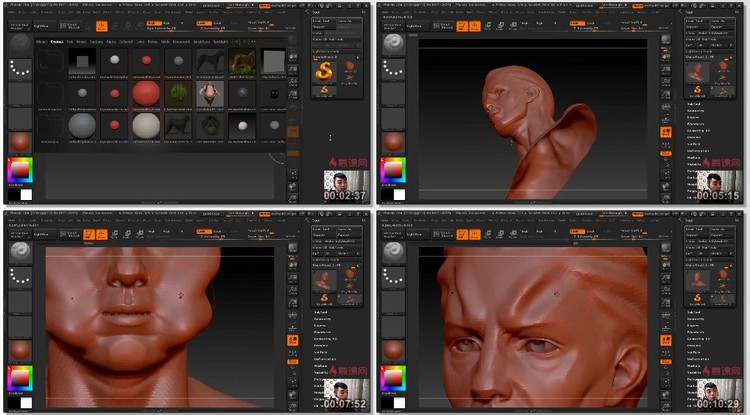Select Rotate mode icon, 00:05:15 top shelf

[513, 26]
